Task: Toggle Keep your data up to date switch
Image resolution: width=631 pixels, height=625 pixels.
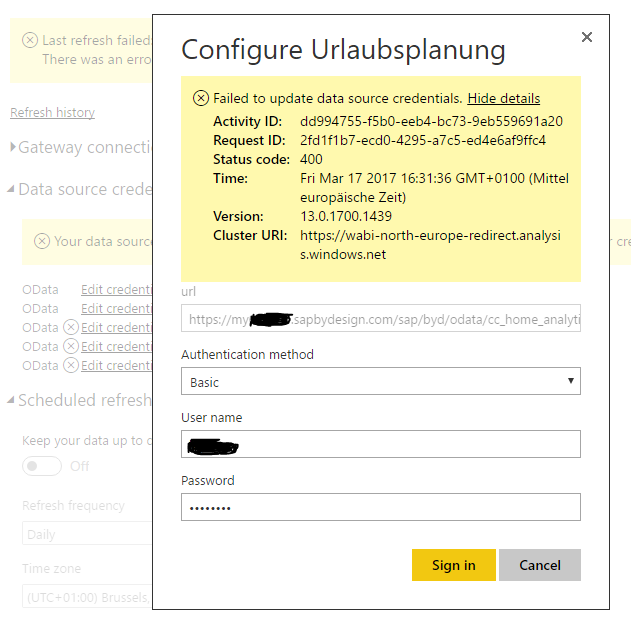Action: (x=42, y=466)
